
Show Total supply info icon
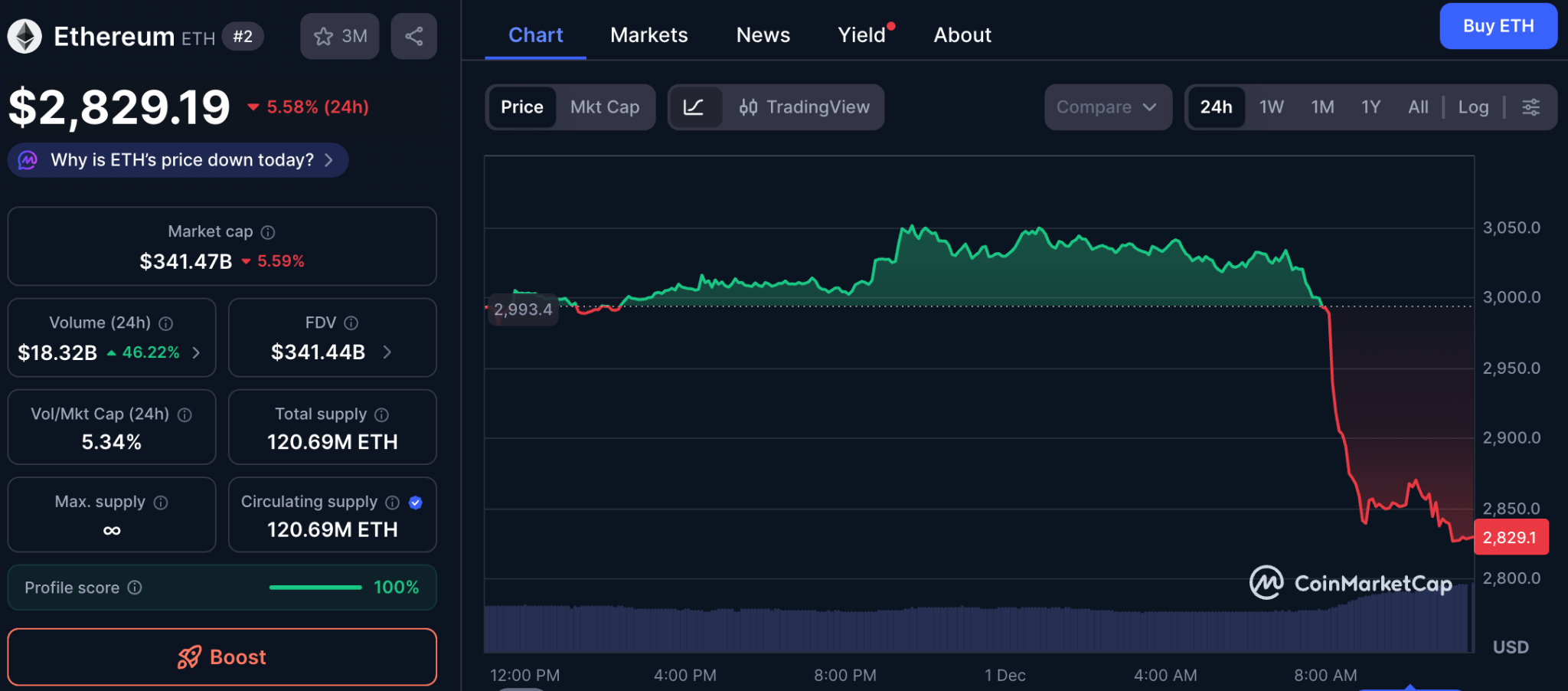coord(381,414)
